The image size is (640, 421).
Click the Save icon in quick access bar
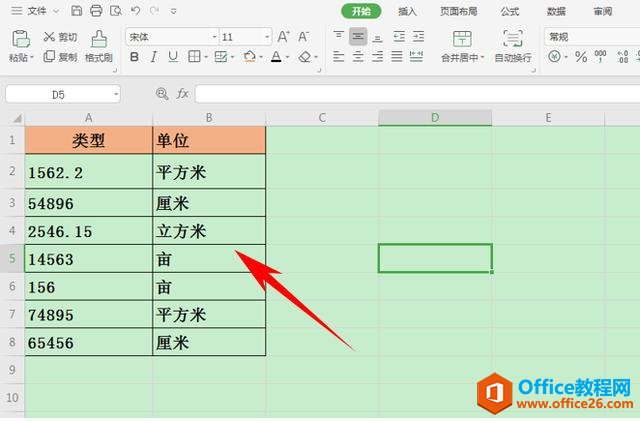click(76, 11)
